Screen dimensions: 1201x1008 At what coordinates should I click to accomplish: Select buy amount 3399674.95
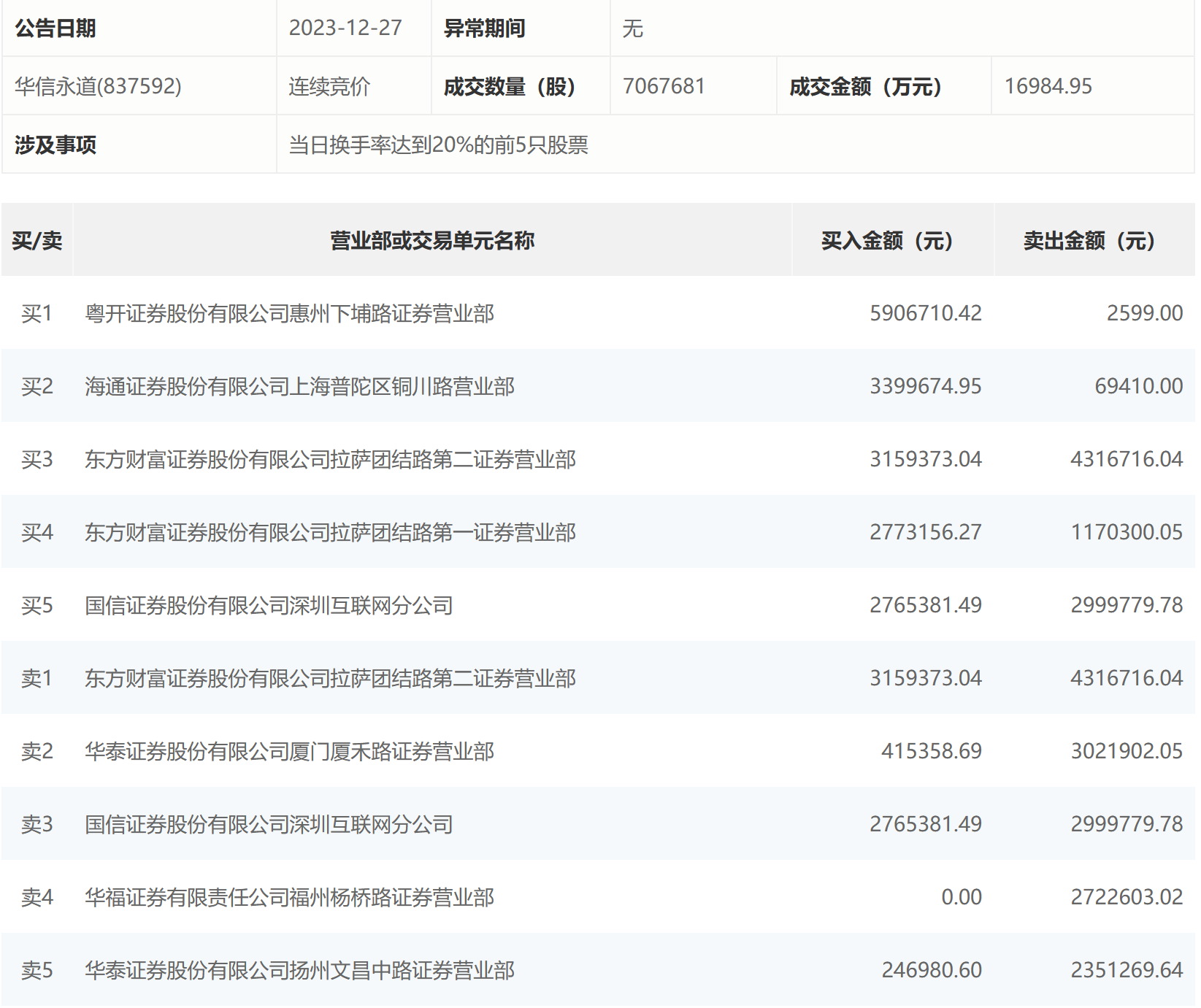coord(926,386)
